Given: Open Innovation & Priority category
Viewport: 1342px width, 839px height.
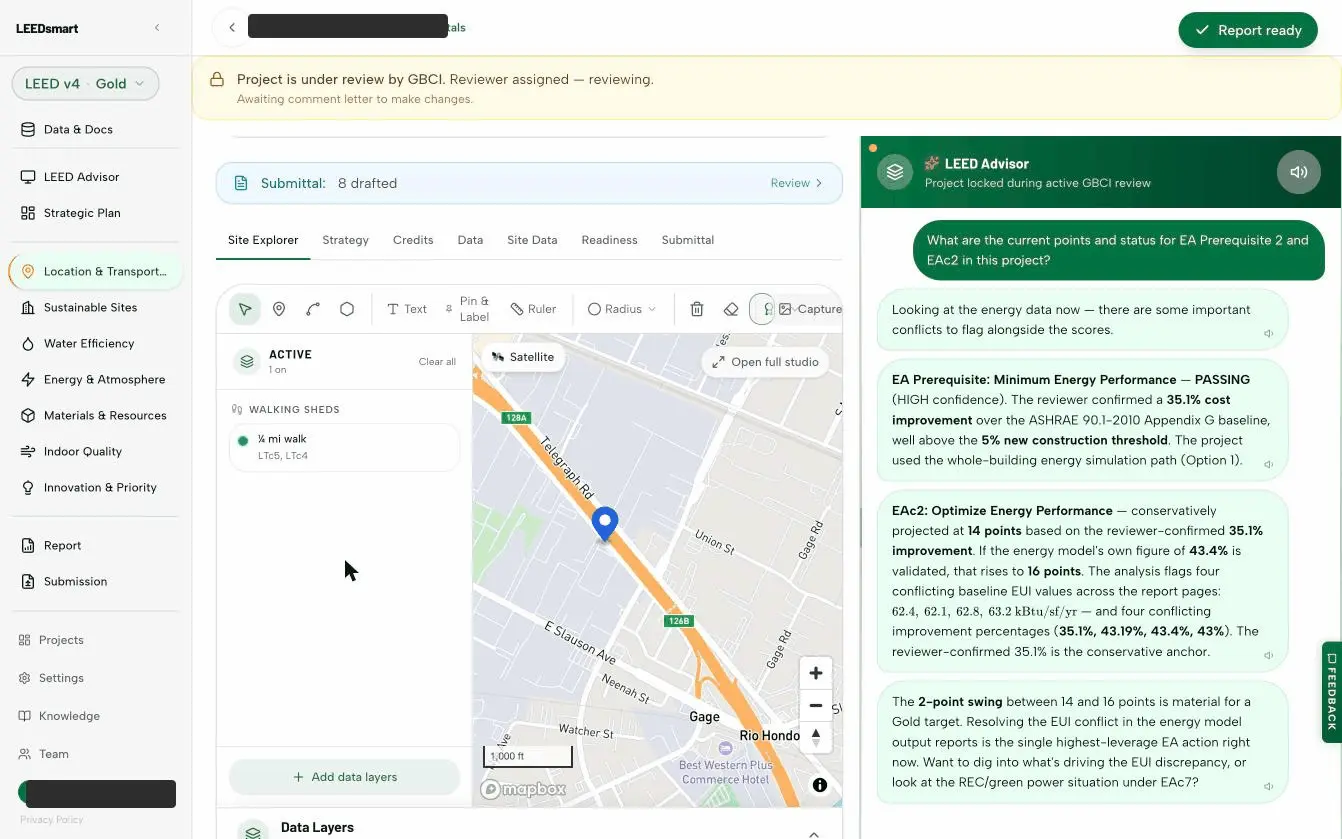Looking at the screenshot, I should 100,487.
